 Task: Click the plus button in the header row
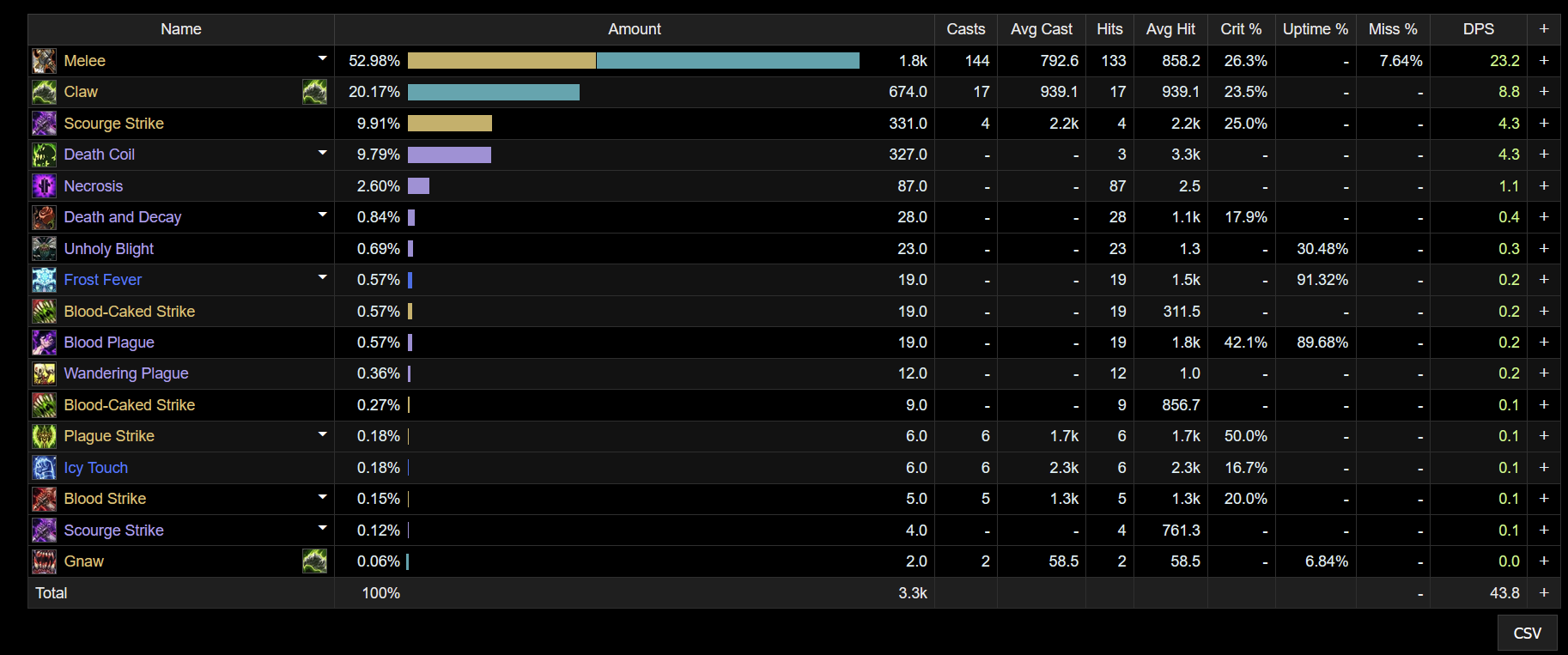[1544, 29]
